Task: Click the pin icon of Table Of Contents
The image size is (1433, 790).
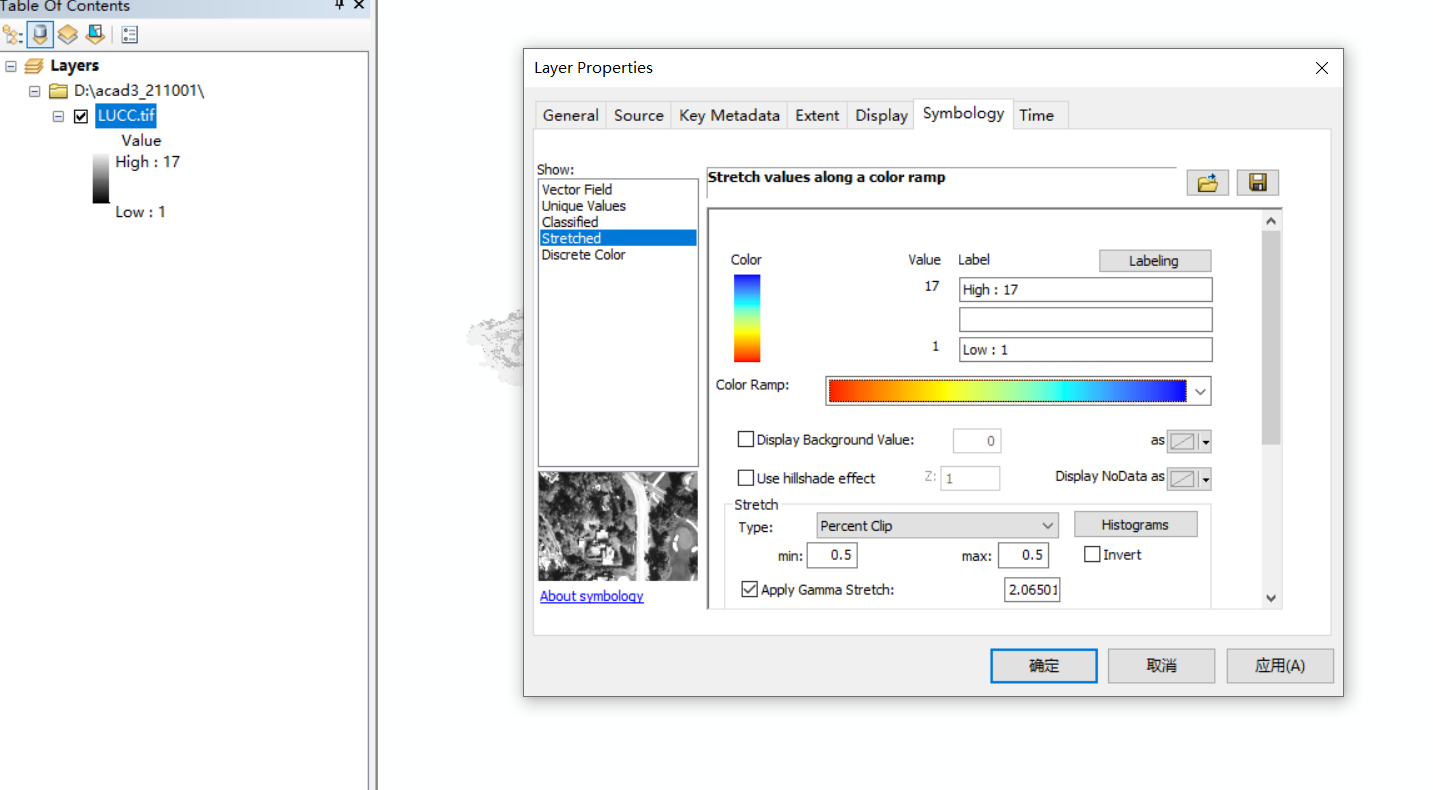Action: [x=340, y=5]
